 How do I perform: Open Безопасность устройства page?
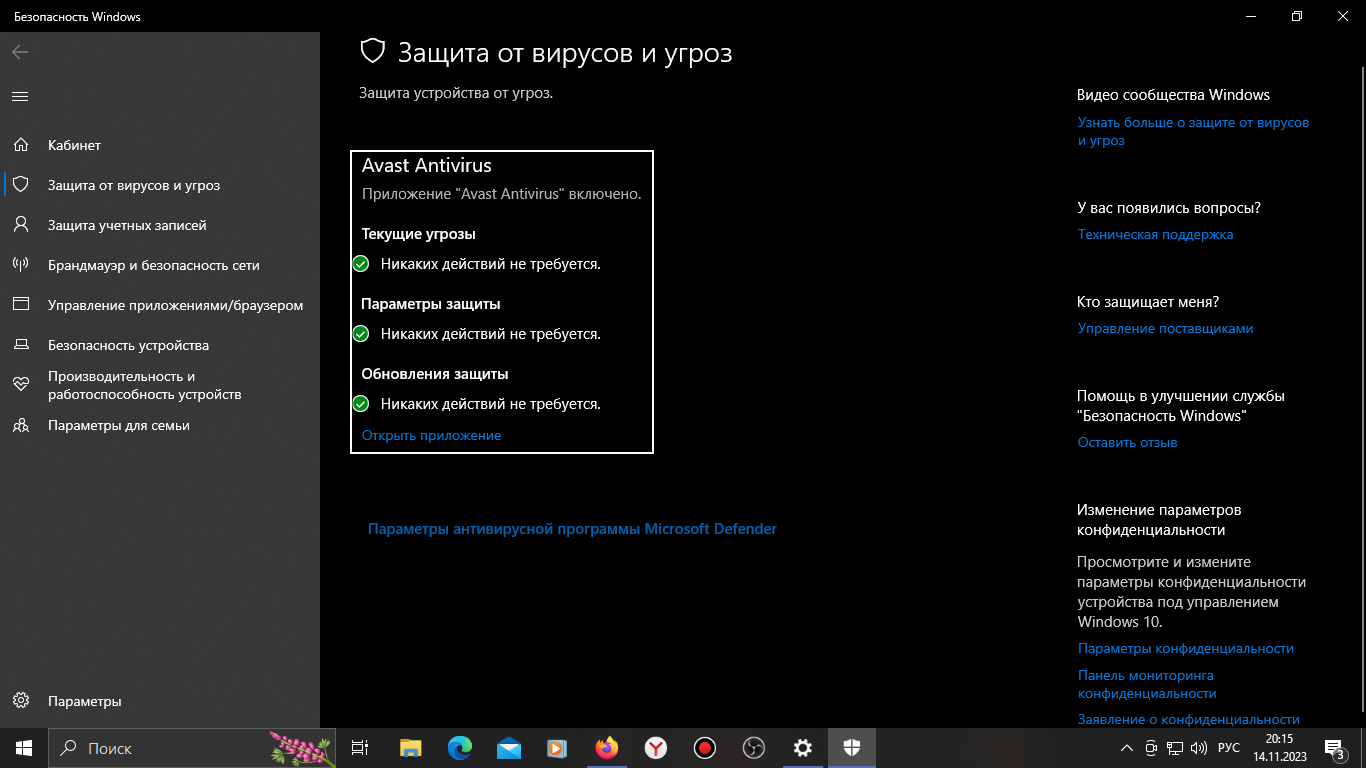(x=160, y=345)
